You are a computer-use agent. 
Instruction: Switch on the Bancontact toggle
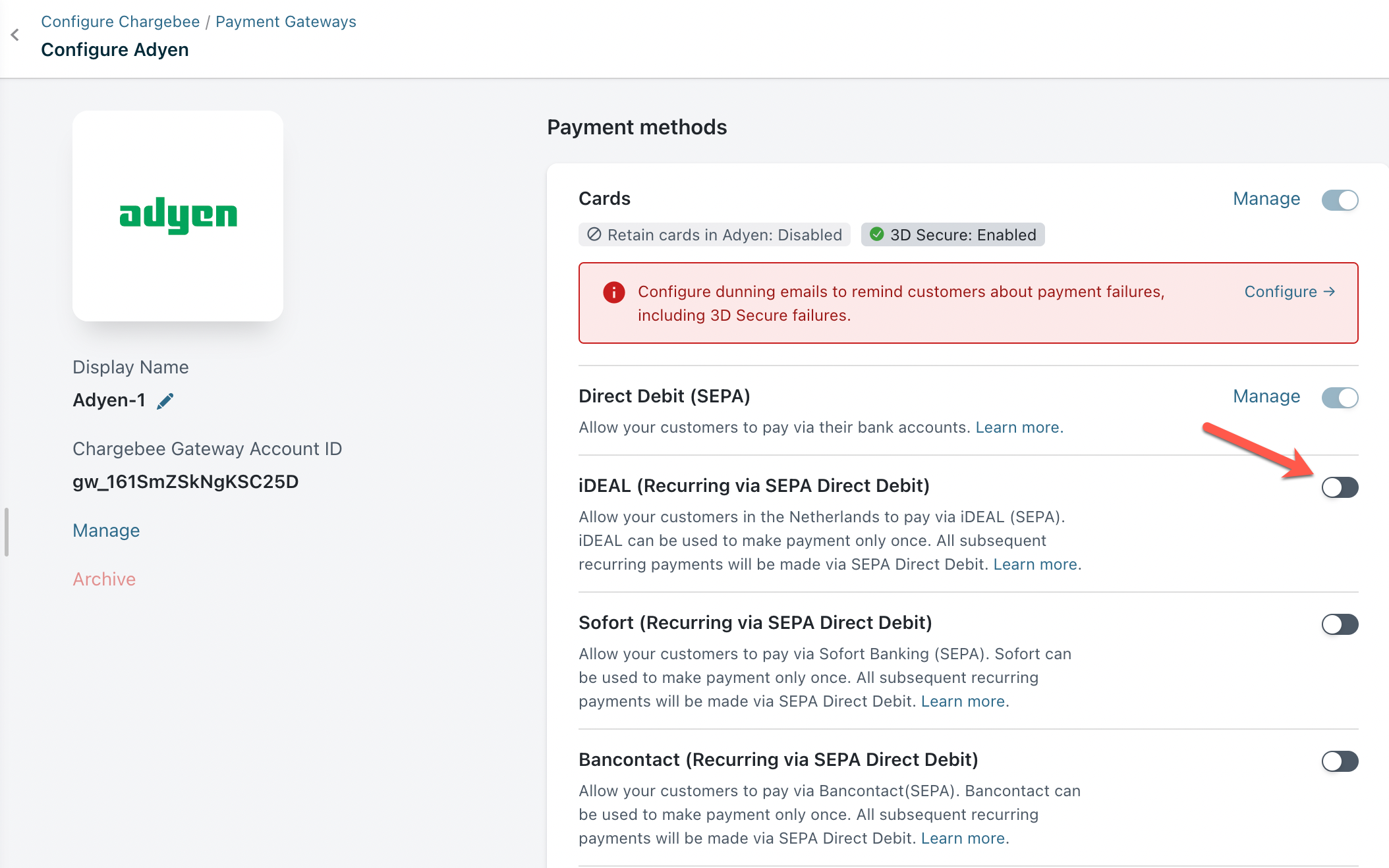(x=1340, y=761)
